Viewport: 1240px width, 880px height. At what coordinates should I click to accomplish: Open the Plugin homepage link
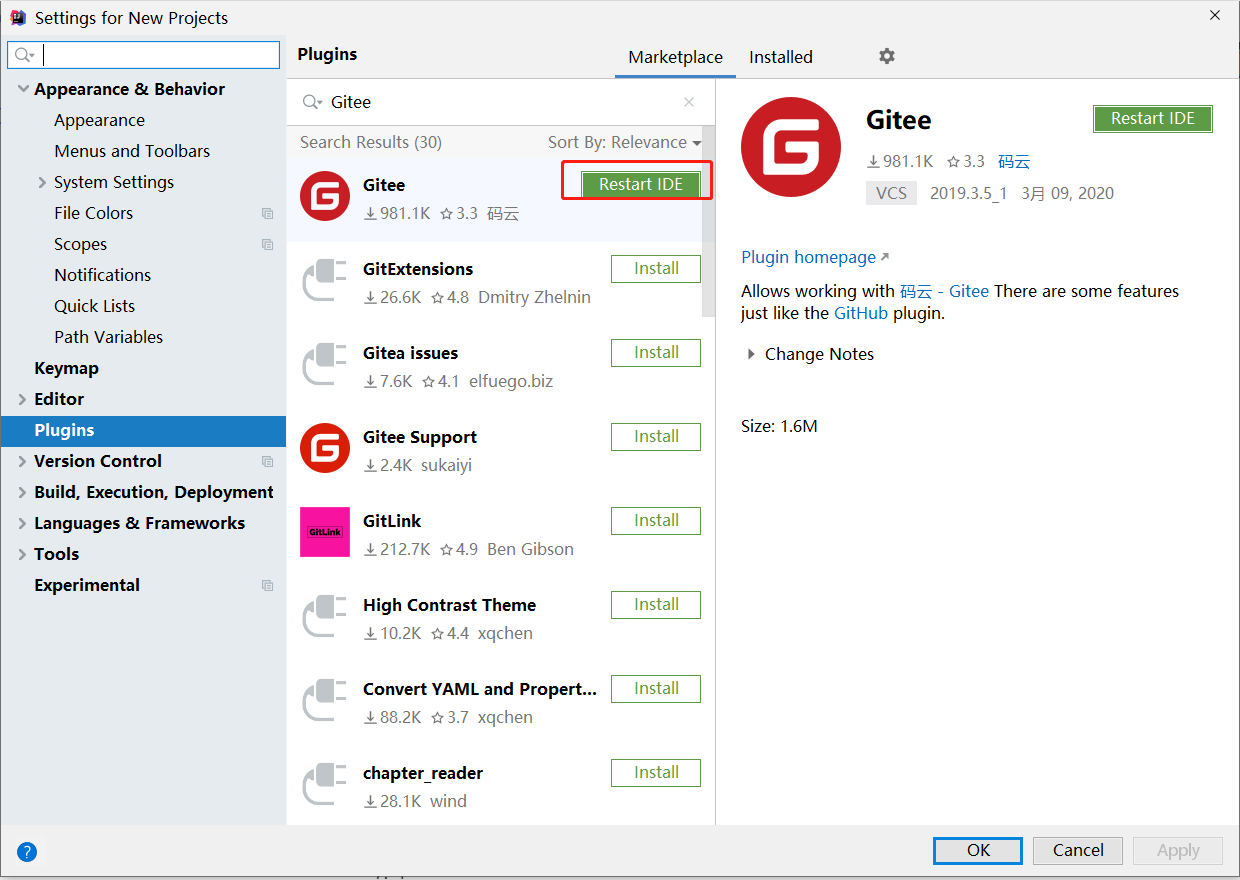[x=815, y=257]
